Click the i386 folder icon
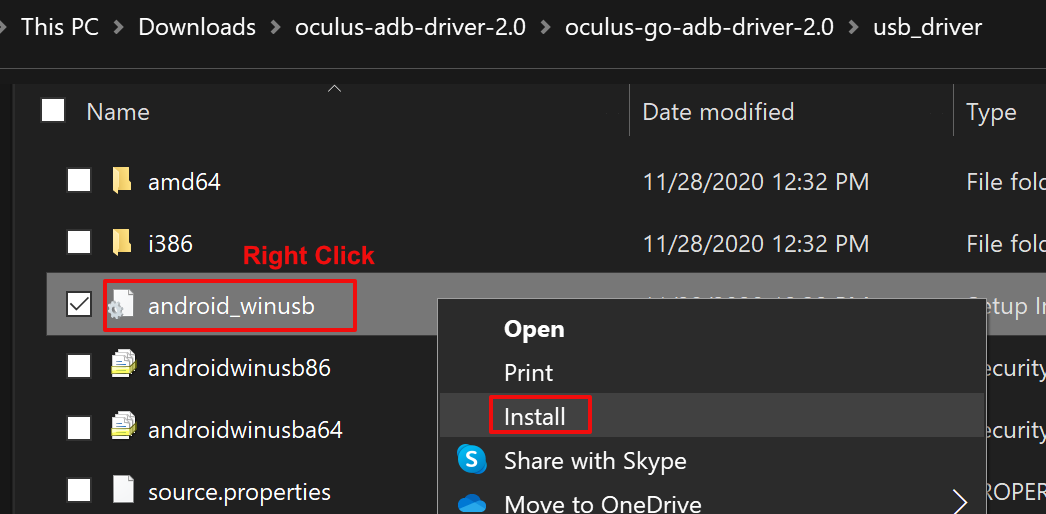 point(122,242)
